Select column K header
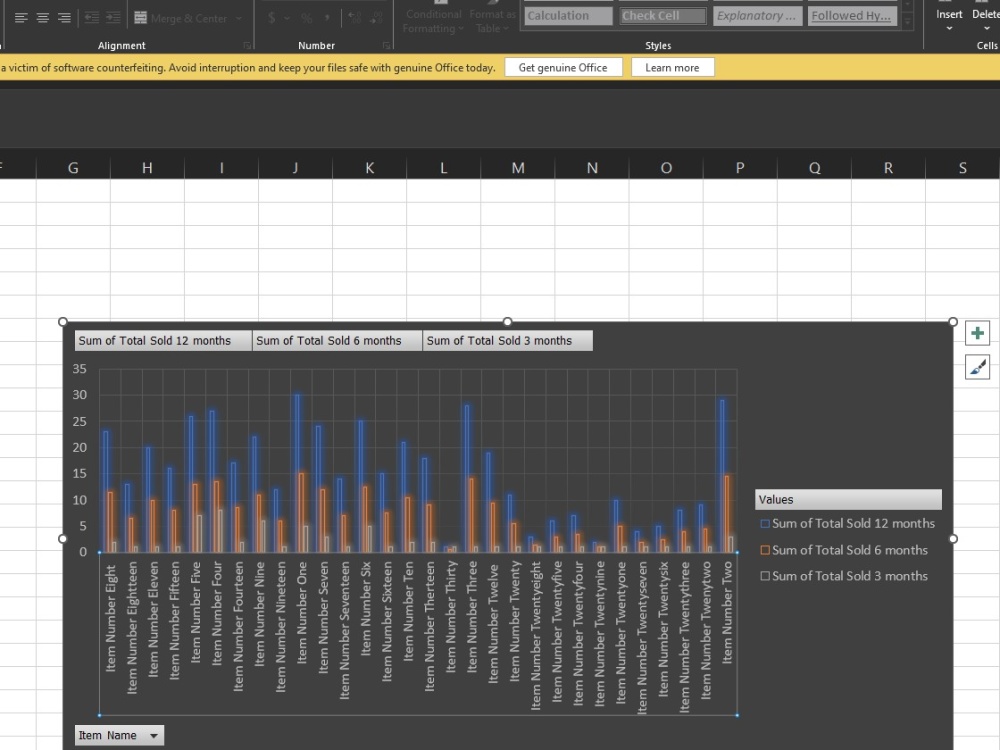This screenshot has height=750, width=1000. [369, 168]
